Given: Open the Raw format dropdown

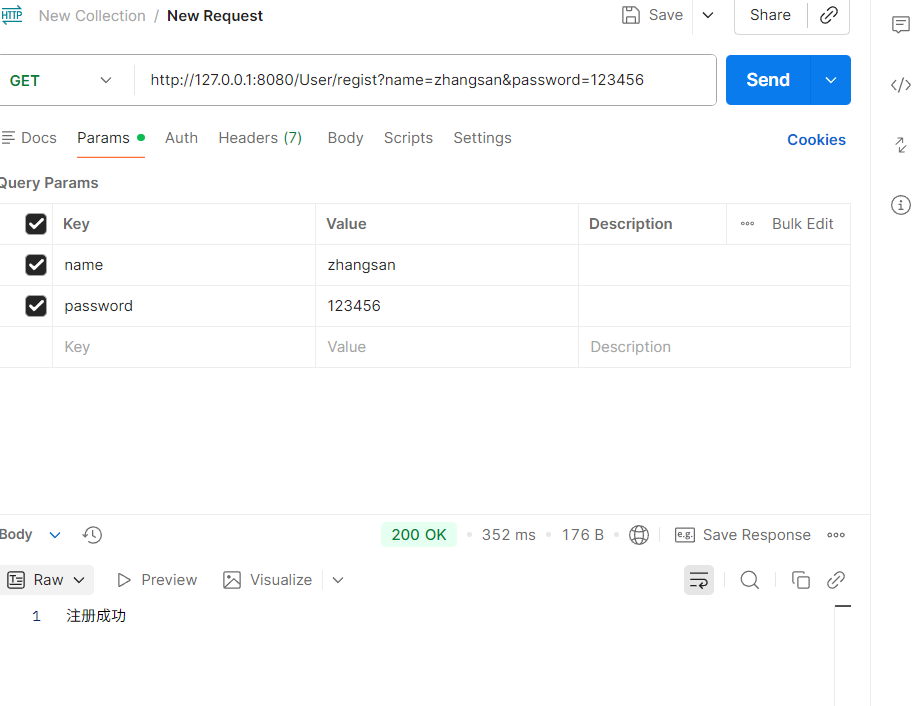Looking at the screenshot, I should click(x=47, y=580).
